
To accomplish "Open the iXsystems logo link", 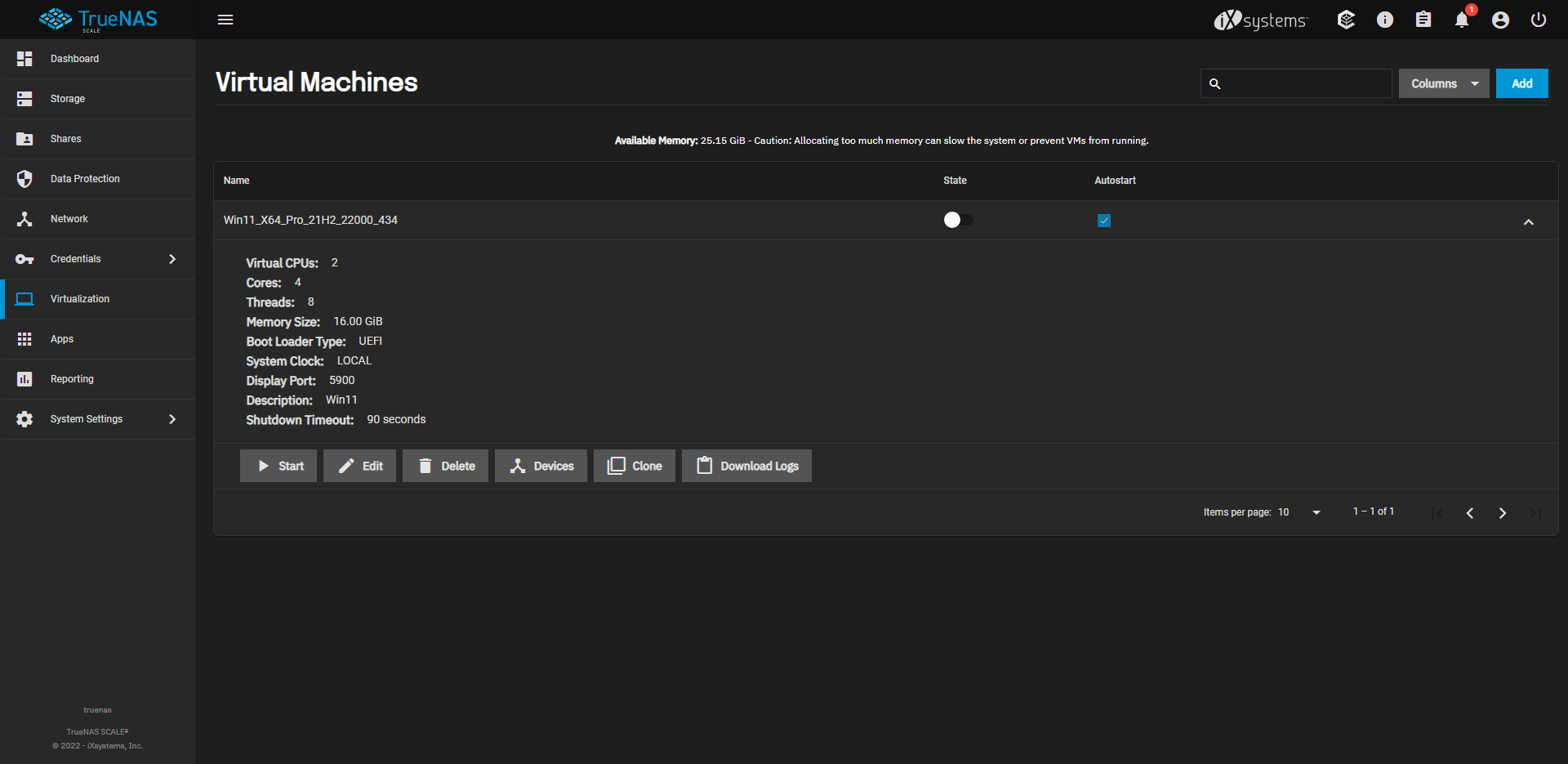I will [1261, 20].
